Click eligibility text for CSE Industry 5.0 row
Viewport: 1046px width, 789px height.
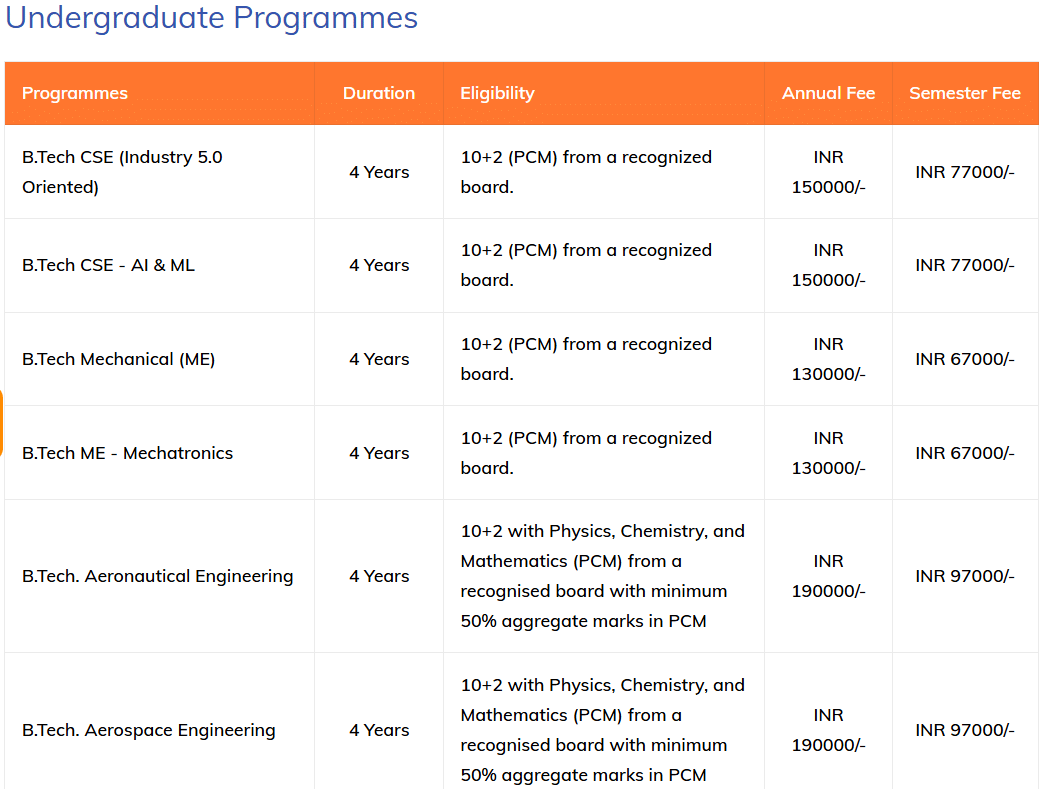click(x=586, y=172)
